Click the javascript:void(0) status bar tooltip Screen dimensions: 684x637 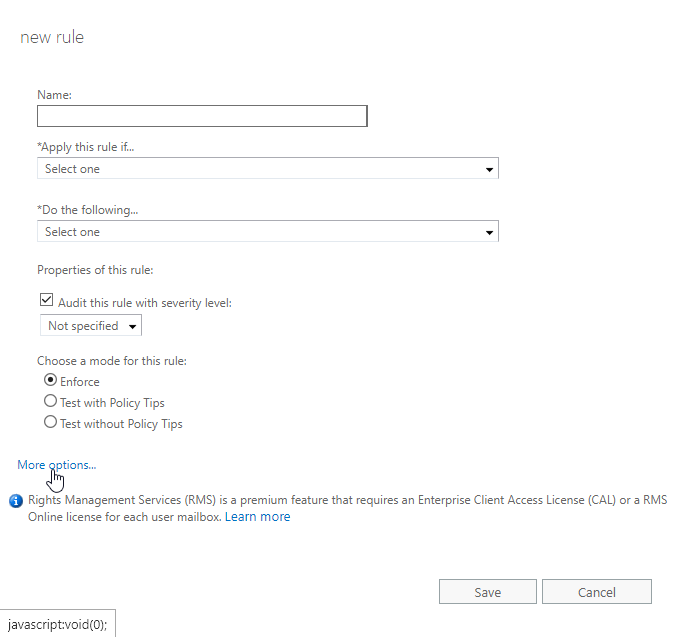click(x=57, y=623)
